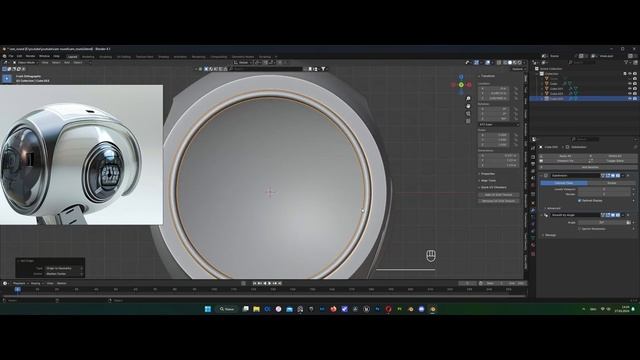
Task: Switch perspective/orthographic grid icon
Action: click(x=468, y=121)
